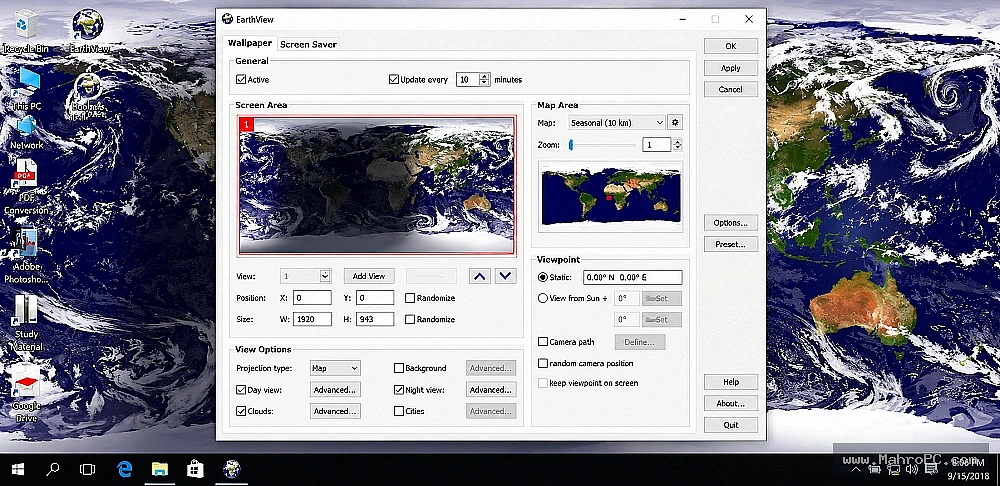
Task: Select the Static viewpoint radio button
Action: [543, 277]
